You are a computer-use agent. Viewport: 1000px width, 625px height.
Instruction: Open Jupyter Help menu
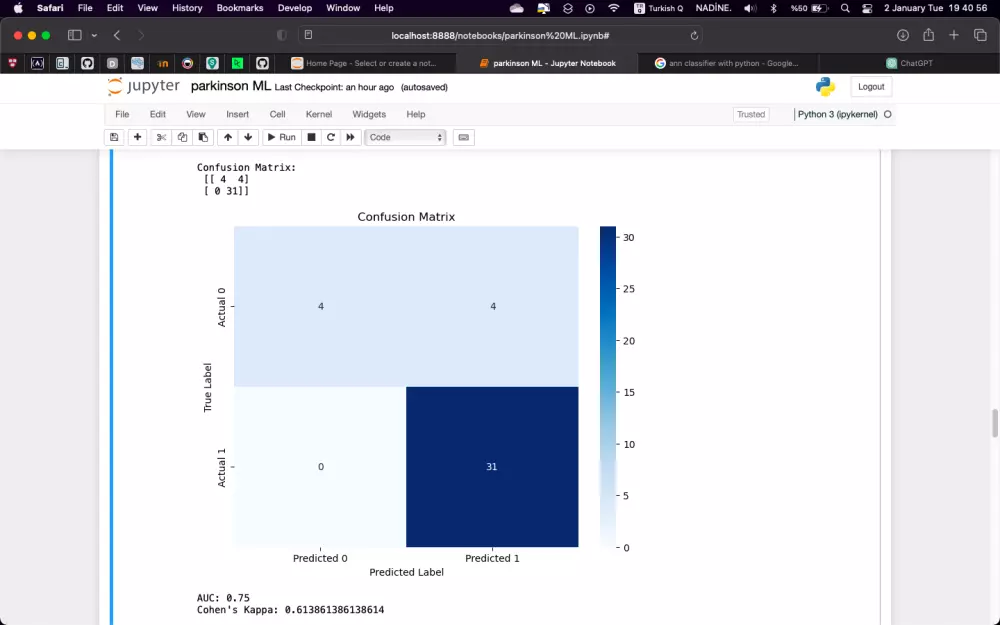(416, 114)
